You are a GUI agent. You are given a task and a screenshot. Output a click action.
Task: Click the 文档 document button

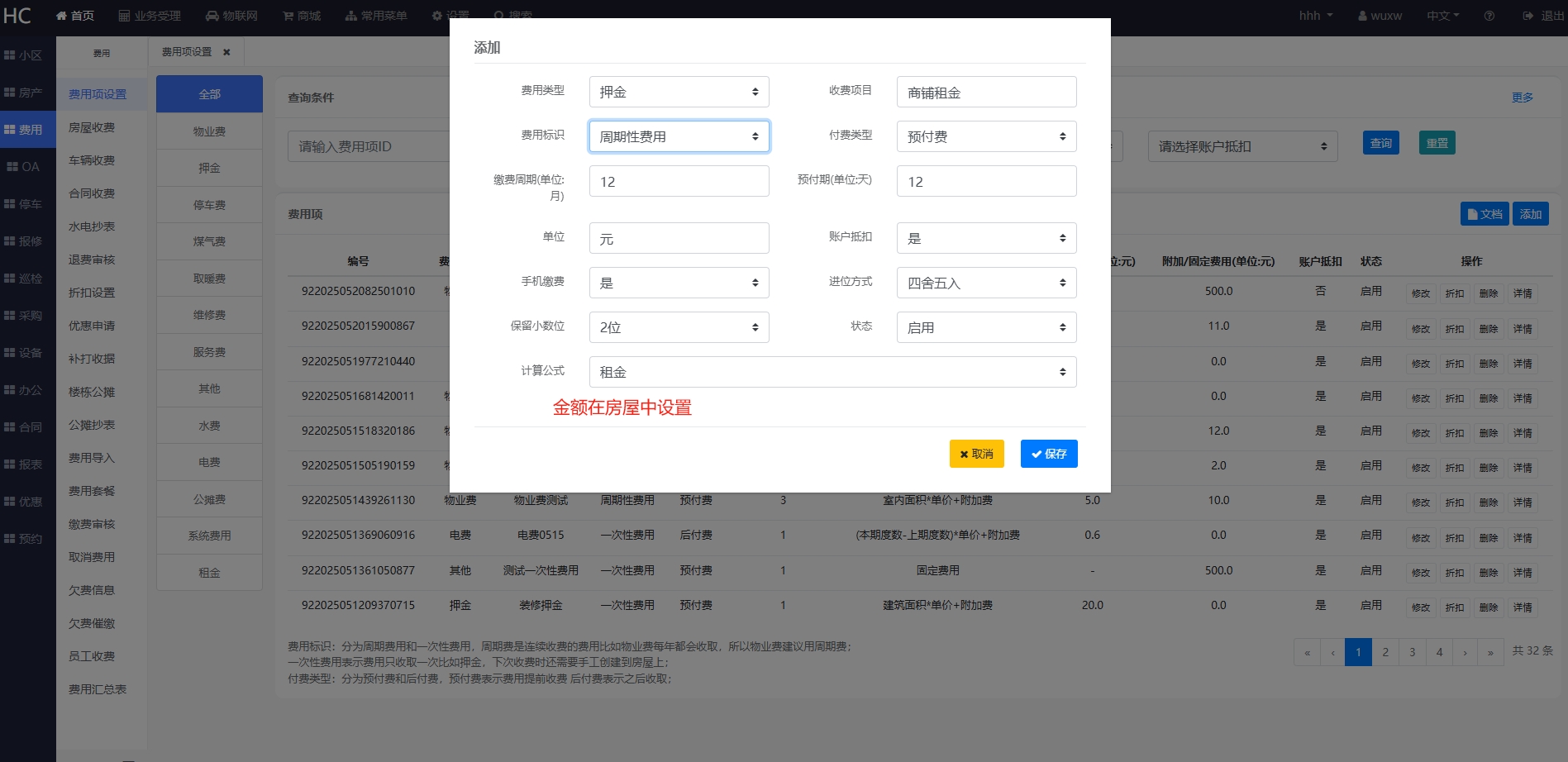[1484, 214]
